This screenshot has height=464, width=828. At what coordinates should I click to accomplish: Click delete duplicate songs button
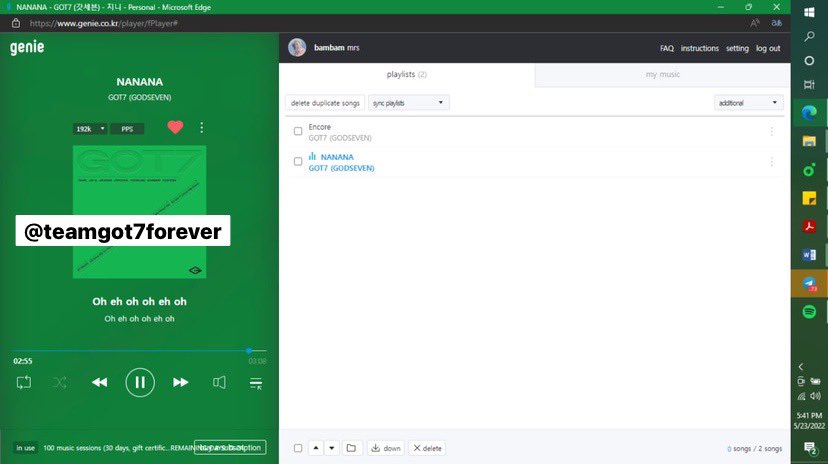(325, 103)
